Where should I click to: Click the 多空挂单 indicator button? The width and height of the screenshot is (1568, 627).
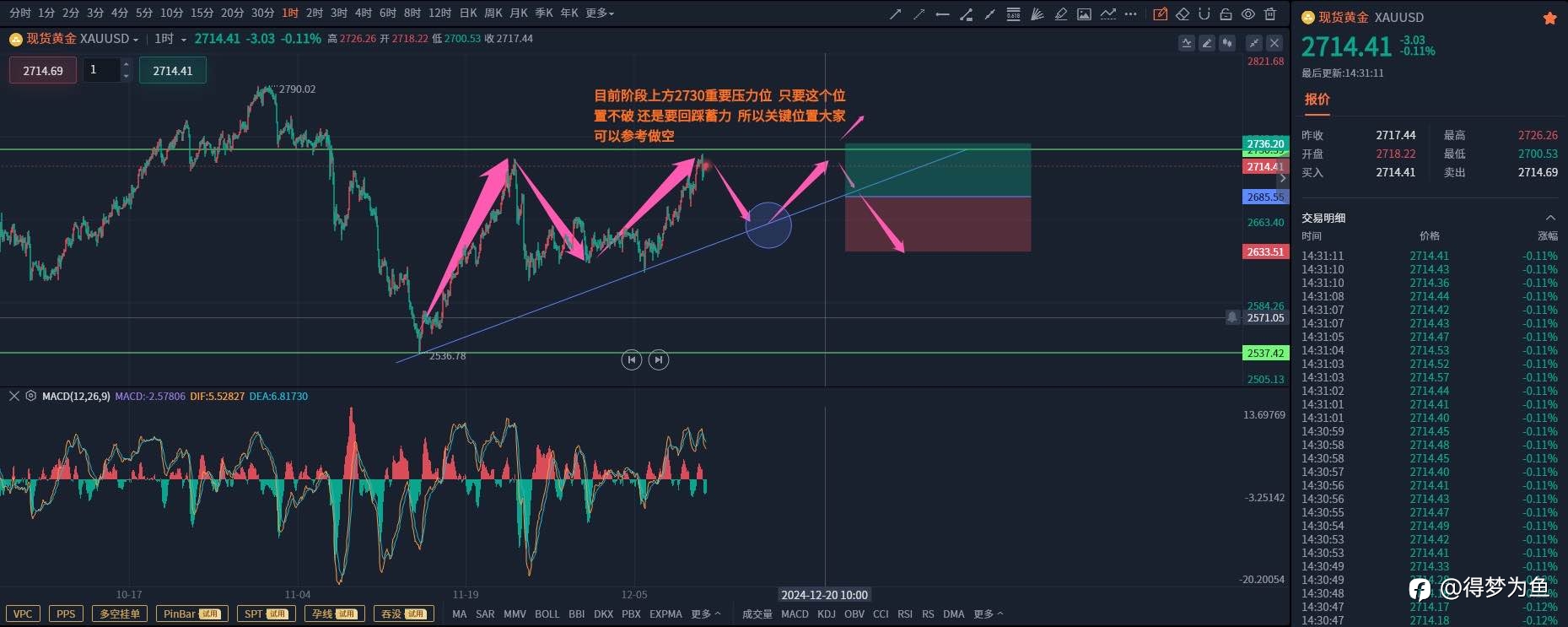120,613
